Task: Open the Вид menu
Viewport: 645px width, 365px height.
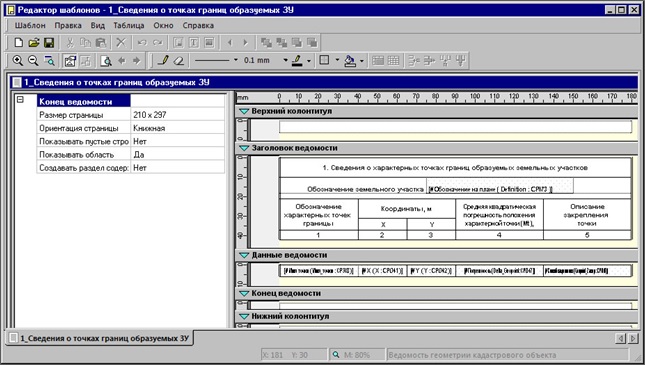Action: coord(97,26)
